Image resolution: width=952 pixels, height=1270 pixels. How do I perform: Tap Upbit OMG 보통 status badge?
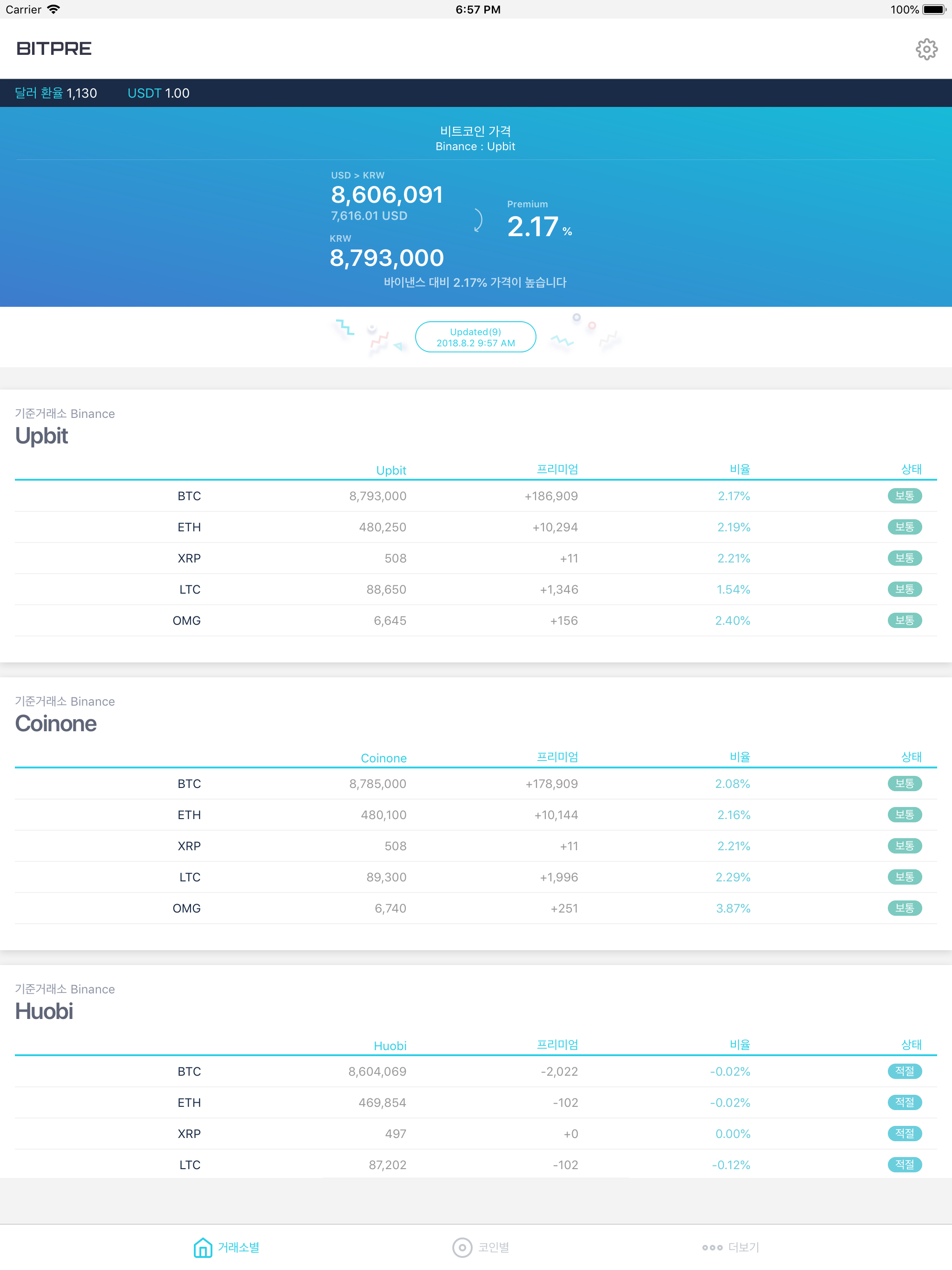[904, 620]
